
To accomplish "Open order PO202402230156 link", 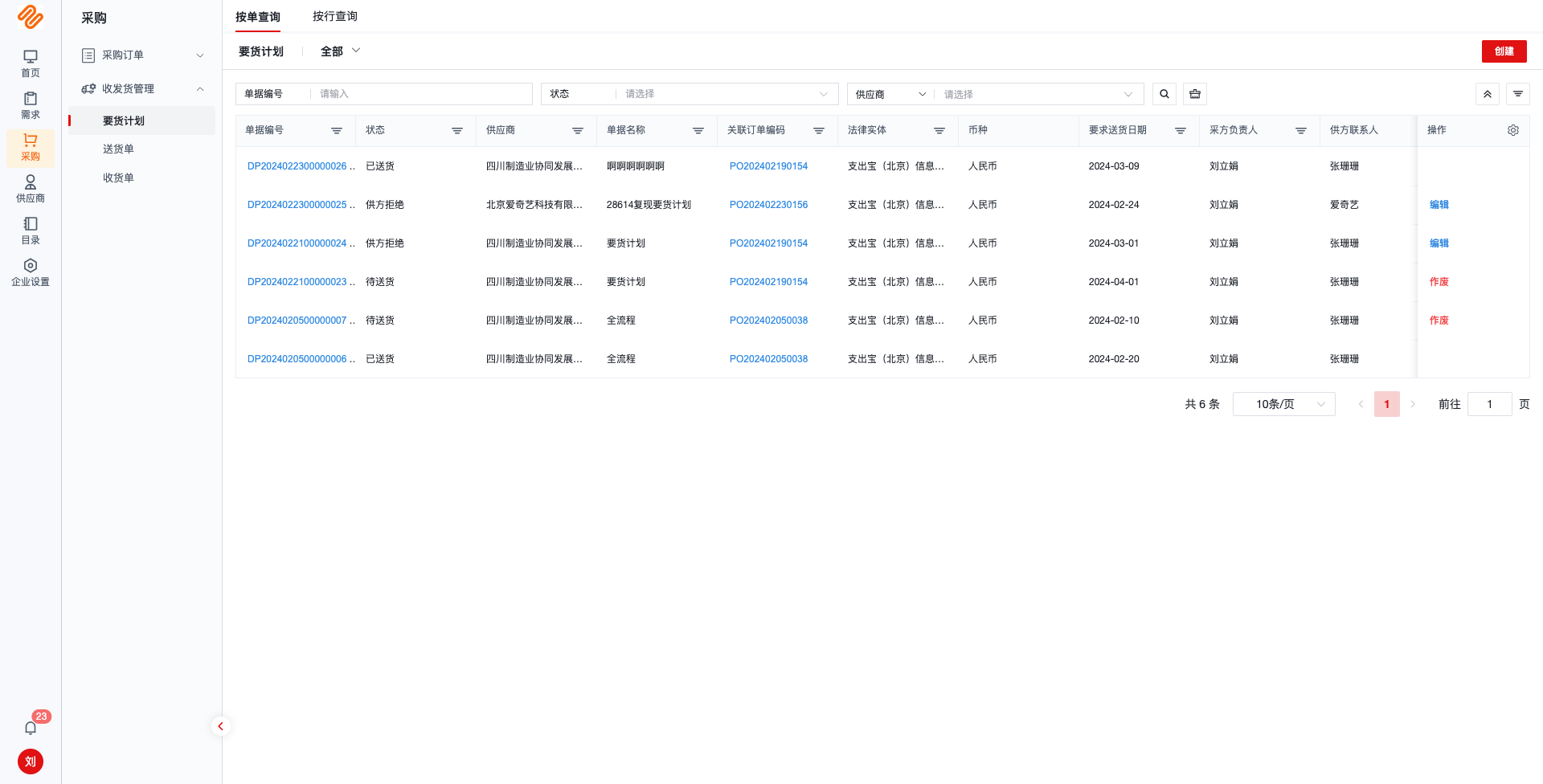I will pos(768,205).
